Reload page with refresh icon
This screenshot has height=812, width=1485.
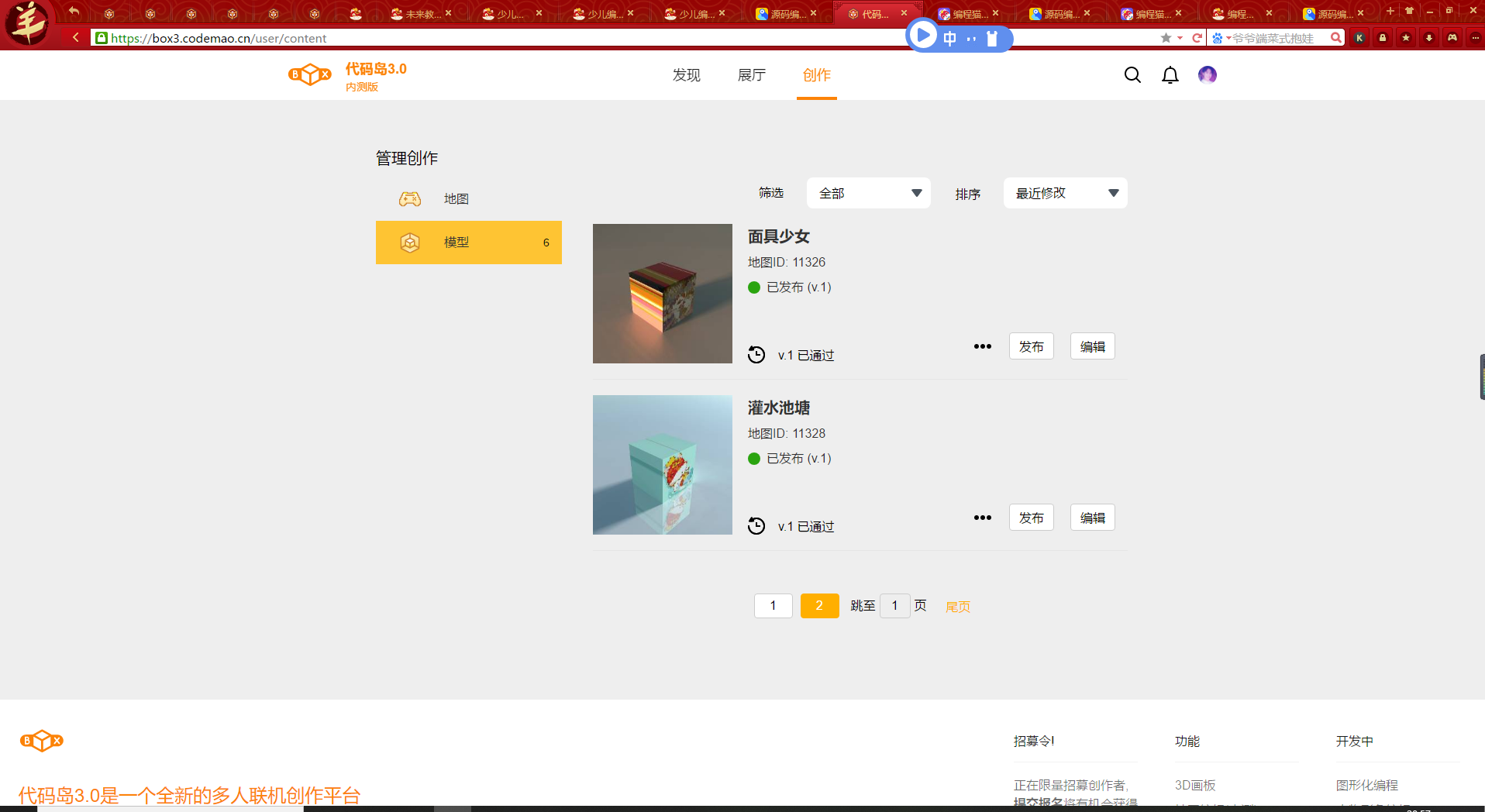(x=1197, y=38)
